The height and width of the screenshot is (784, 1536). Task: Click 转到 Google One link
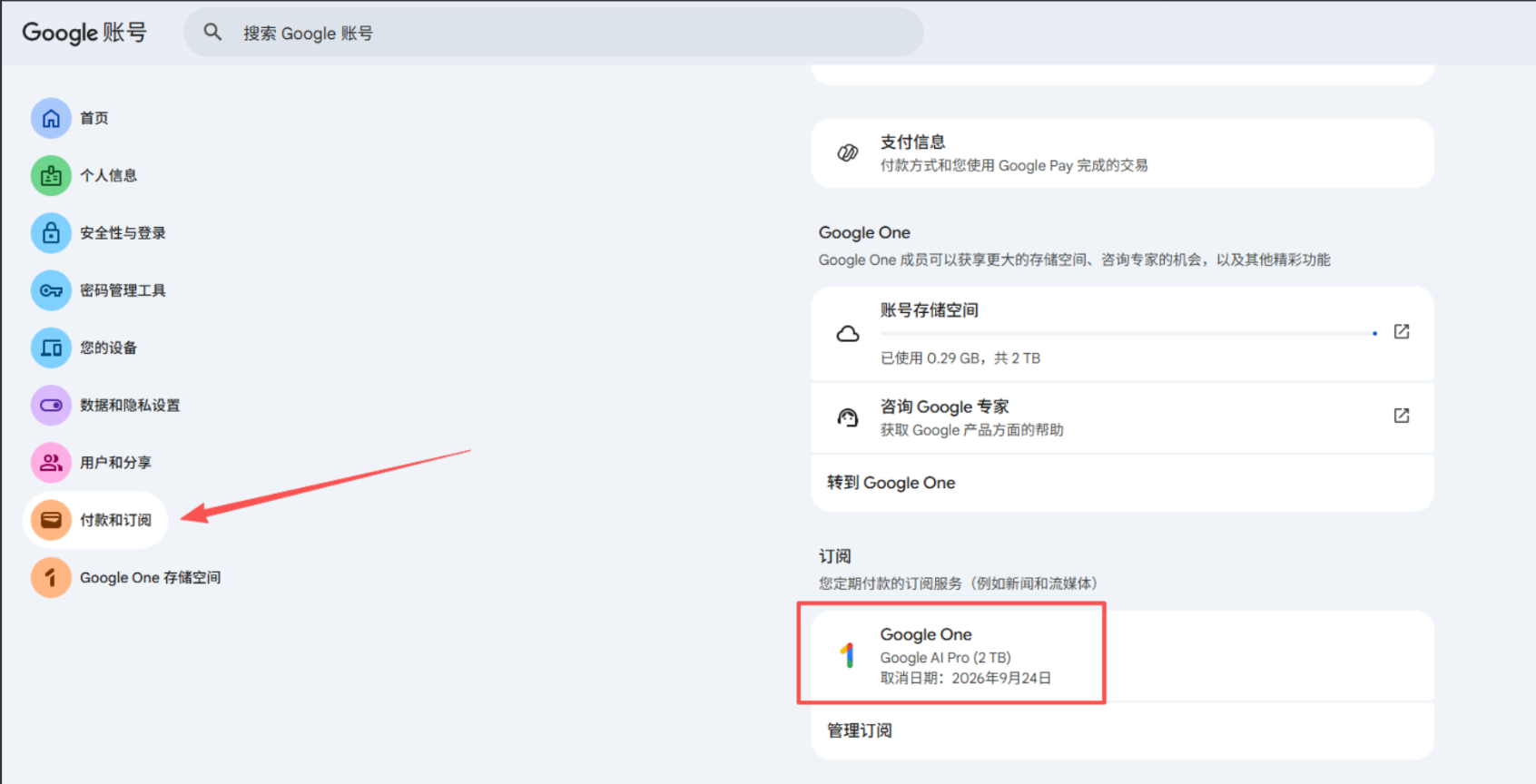(x=891, y=483)
